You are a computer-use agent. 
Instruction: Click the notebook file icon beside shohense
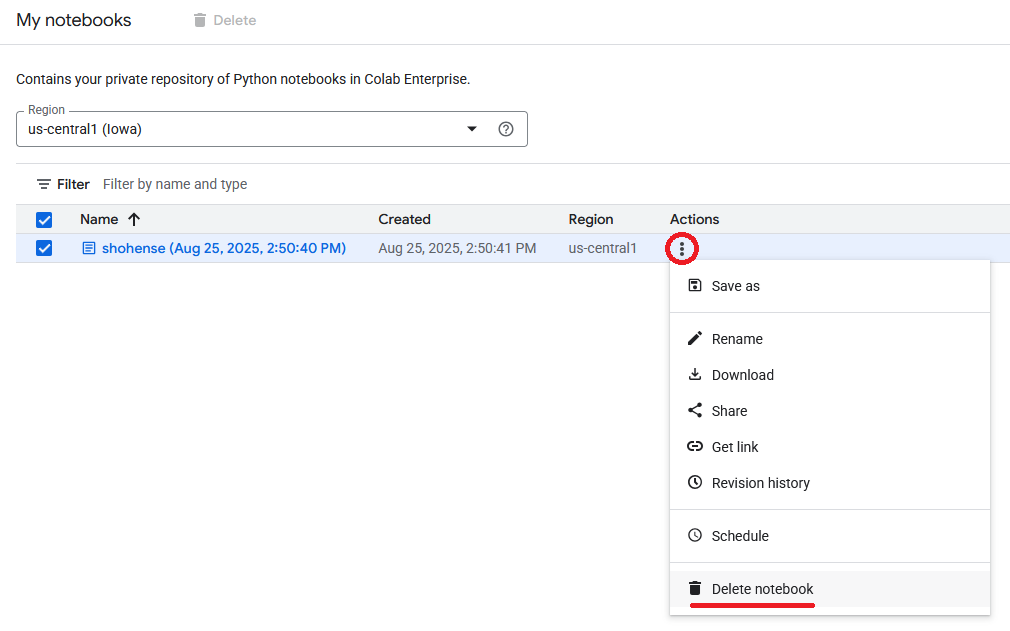point(89,248)
